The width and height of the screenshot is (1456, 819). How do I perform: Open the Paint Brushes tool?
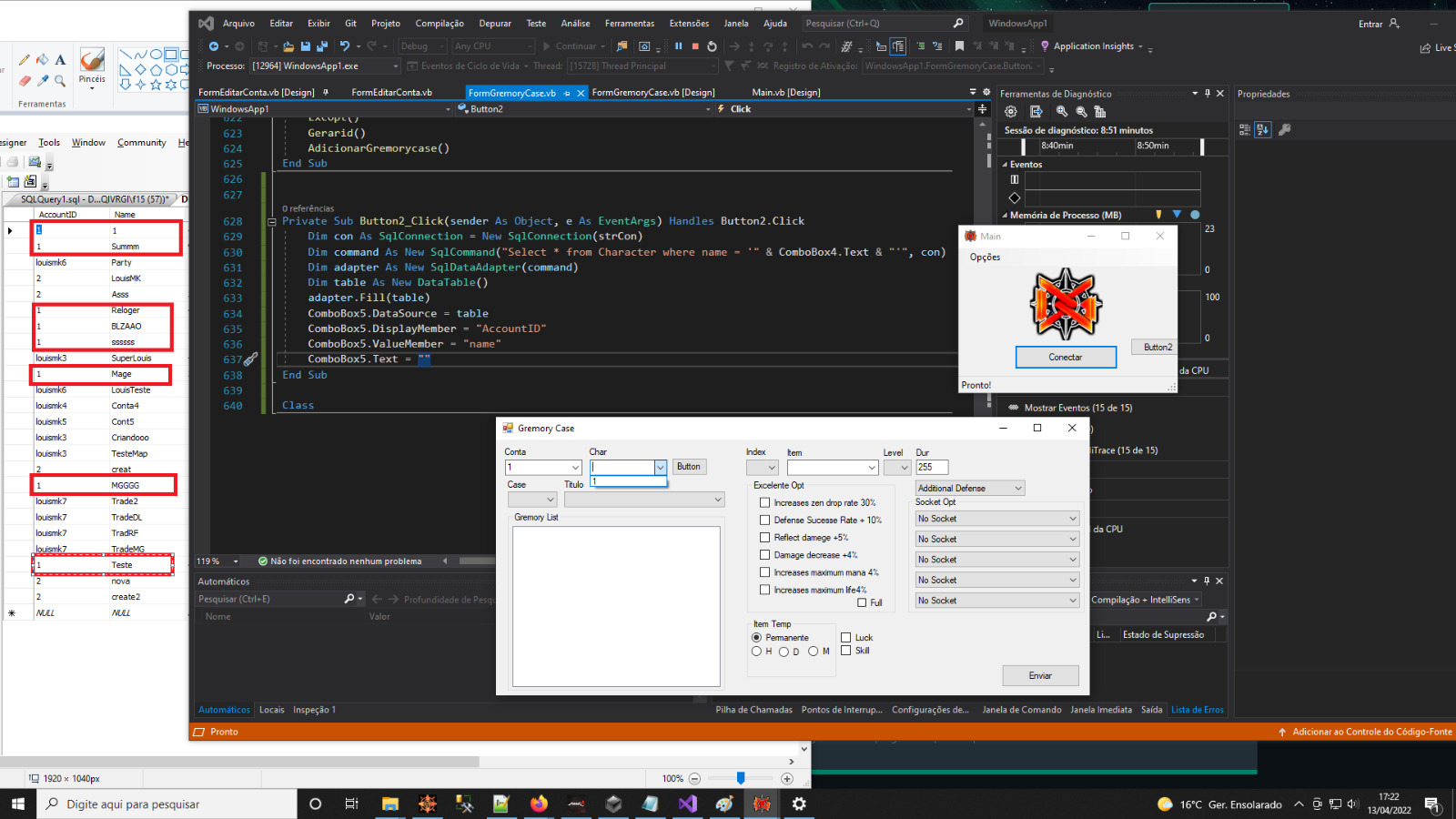92,66
